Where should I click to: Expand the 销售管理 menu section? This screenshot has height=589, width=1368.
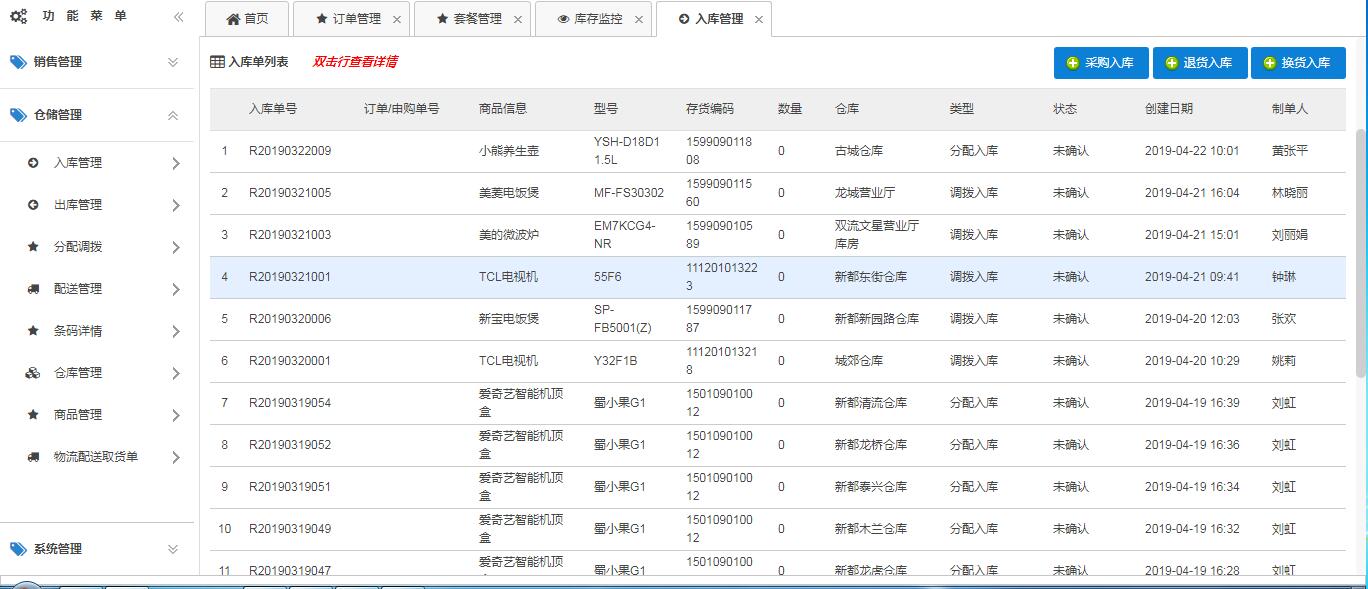point(173,62)
